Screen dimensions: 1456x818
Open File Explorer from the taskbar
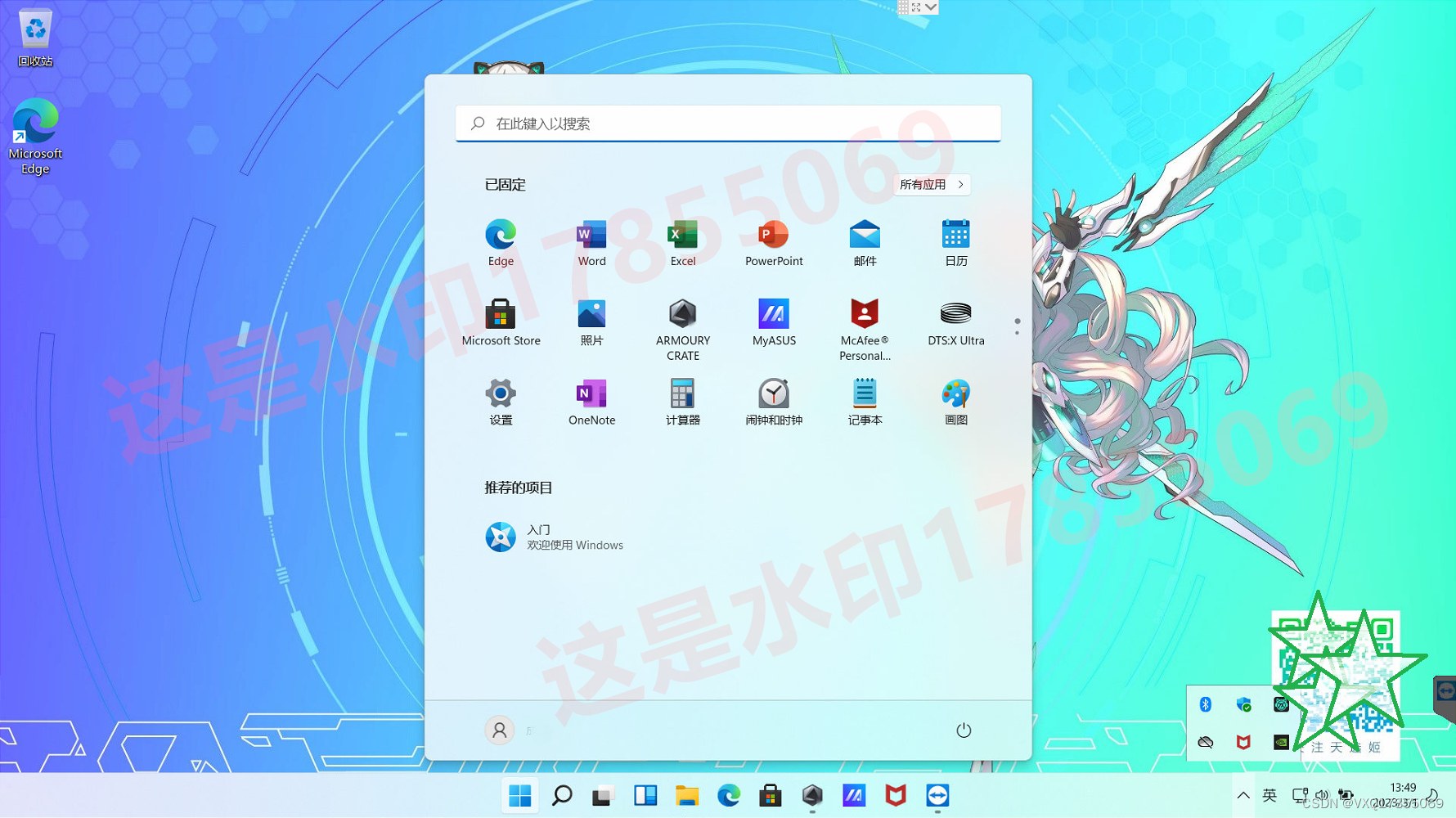pyautogui.click(x=687, y=795)
